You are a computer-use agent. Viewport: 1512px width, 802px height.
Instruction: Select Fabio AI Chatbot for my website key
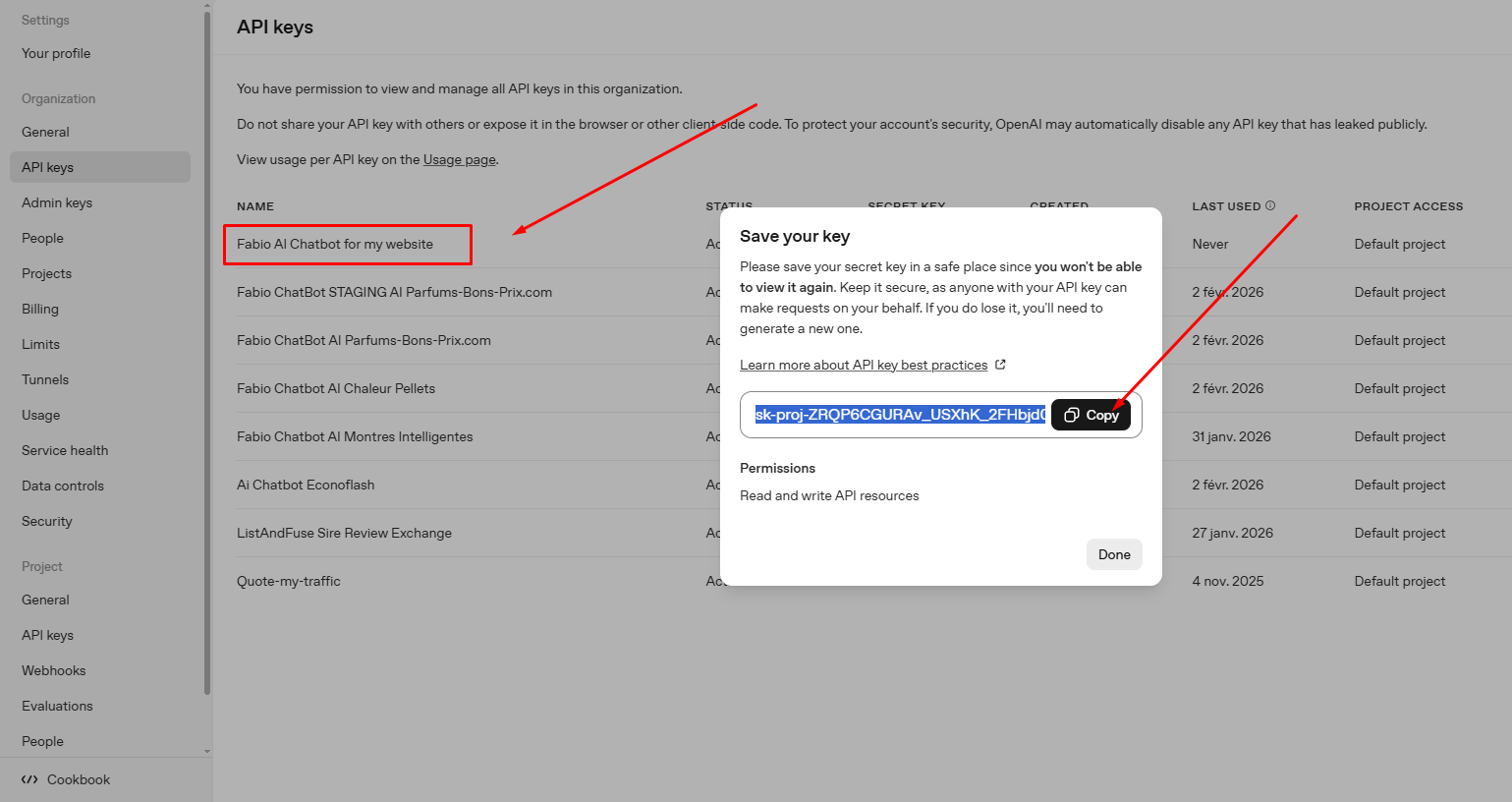point(335,244)
